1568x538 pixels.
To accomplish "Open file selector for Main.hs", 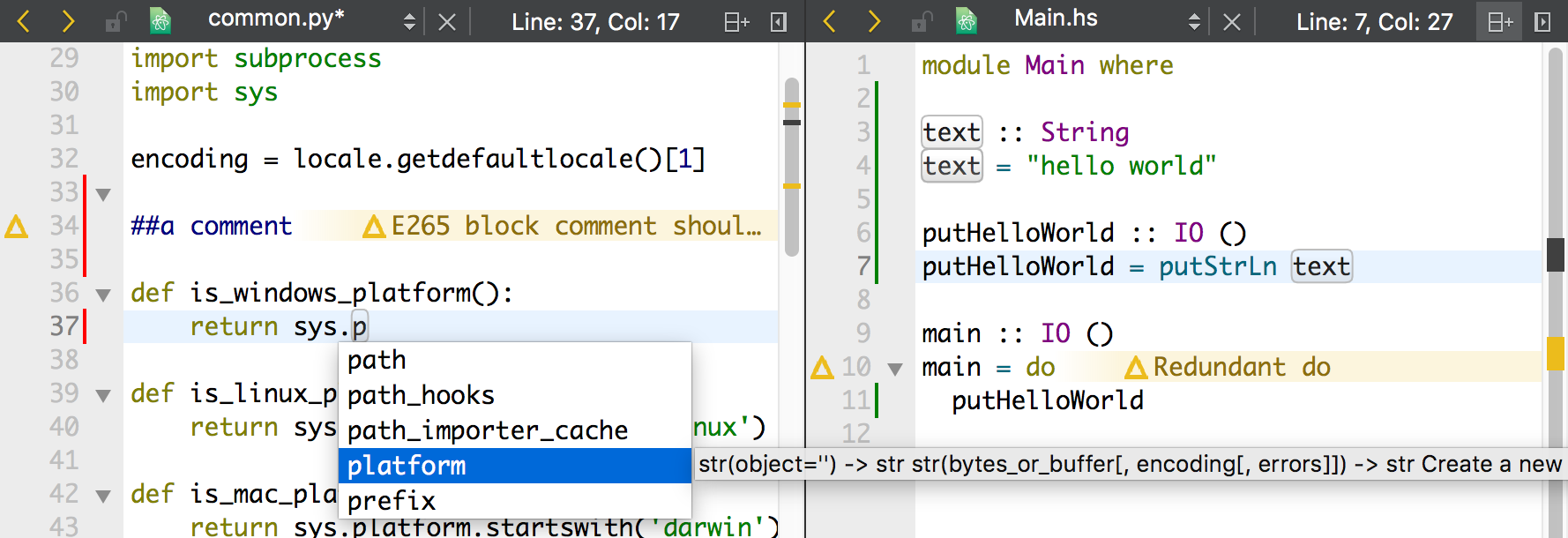I will [1194, 21].
